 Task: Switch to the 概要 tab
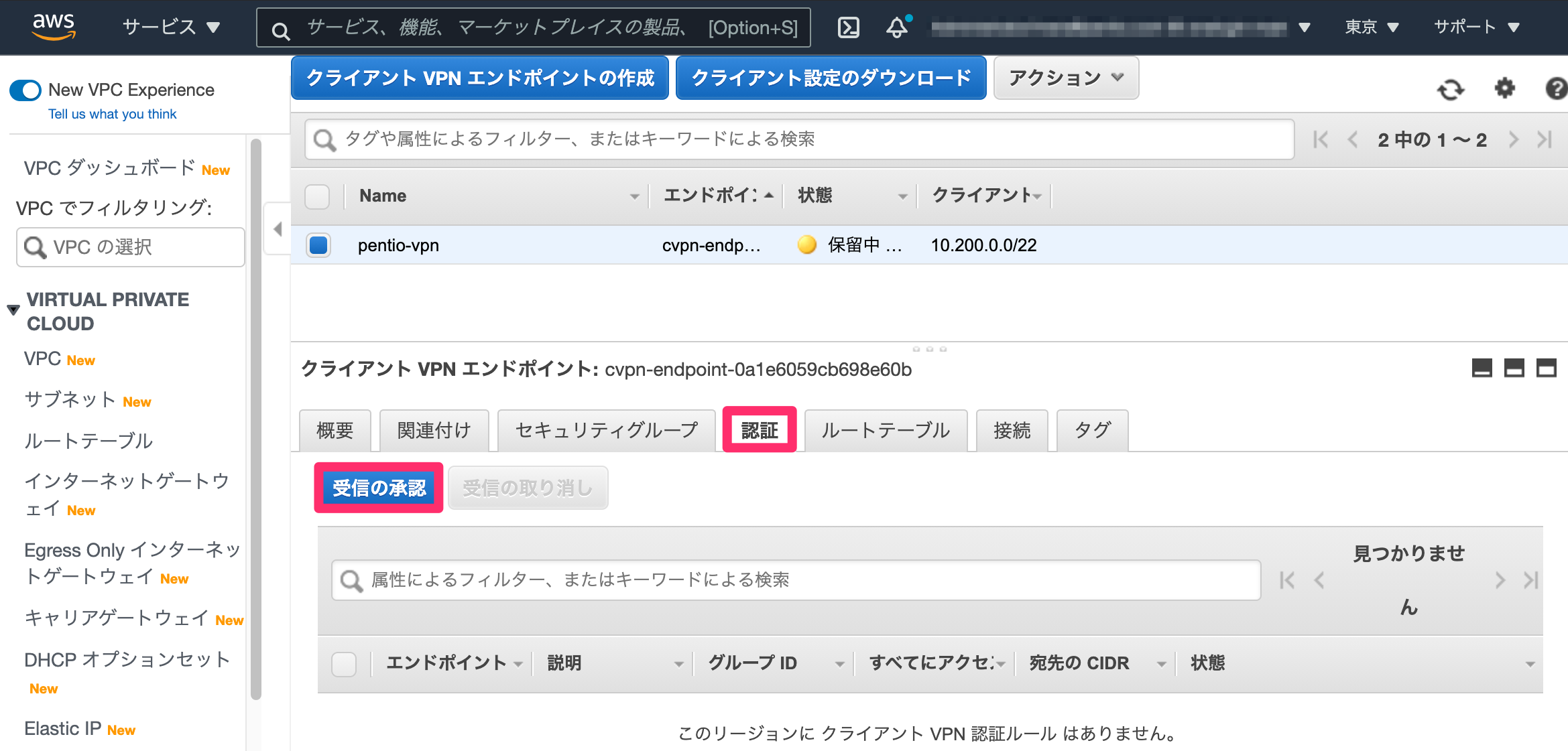pos(335,430)
